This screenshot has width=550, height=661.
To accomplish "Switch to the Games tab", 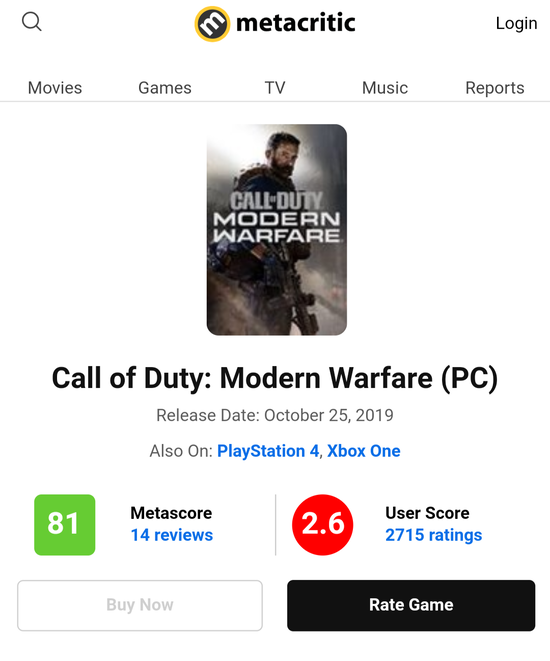I will (165, 88).
